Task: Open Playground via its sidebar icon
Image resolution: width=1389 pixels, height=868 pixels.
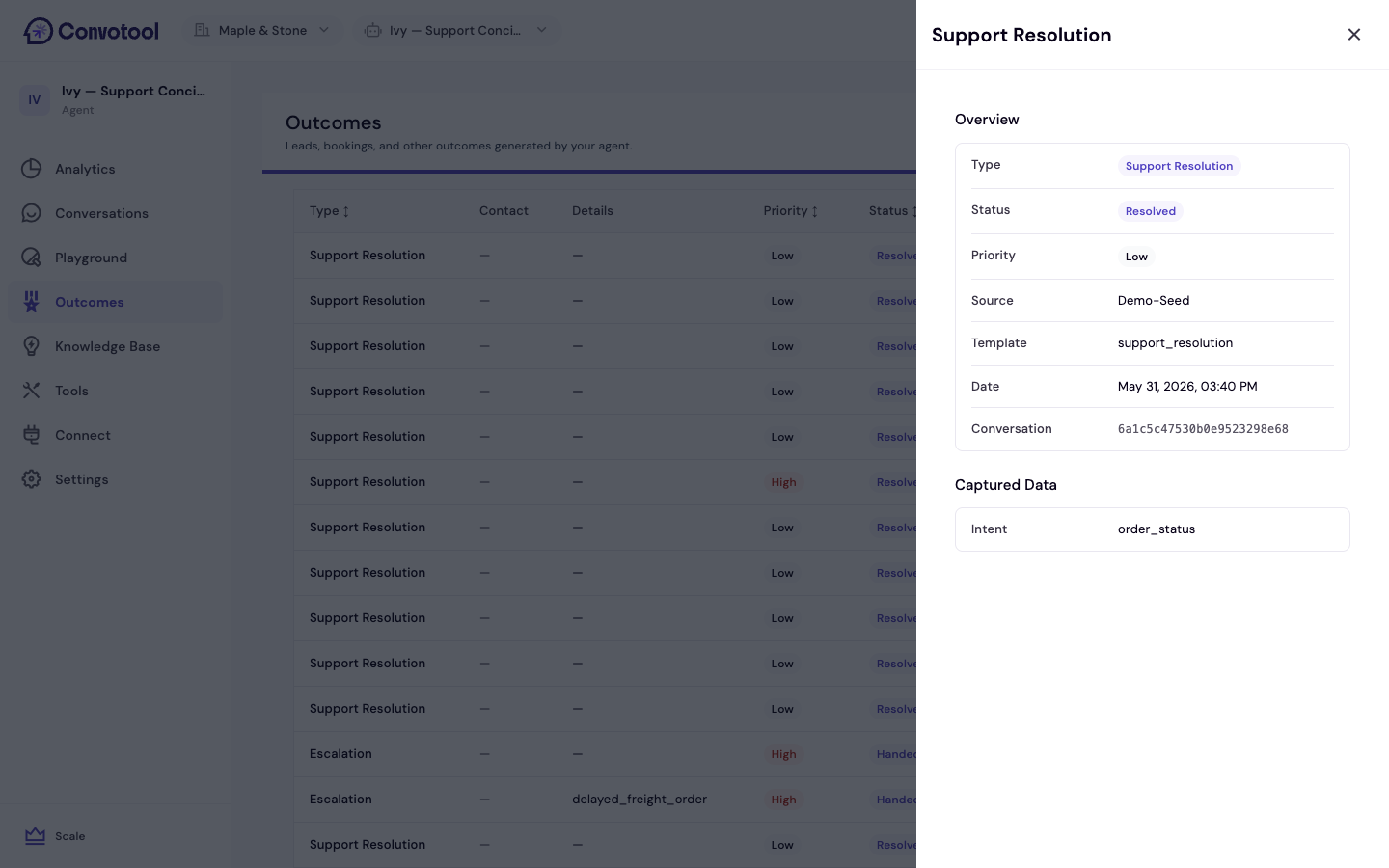Action: (x=32, y=258)
